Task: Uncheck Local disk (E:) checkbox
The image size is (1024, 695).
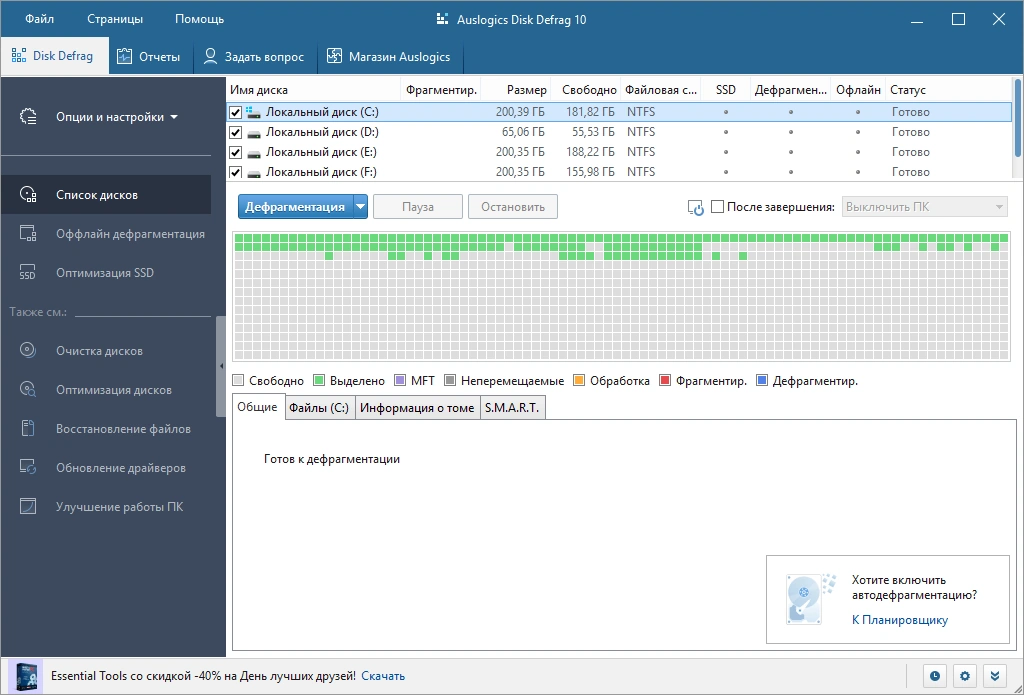Action: click(235, 153)
